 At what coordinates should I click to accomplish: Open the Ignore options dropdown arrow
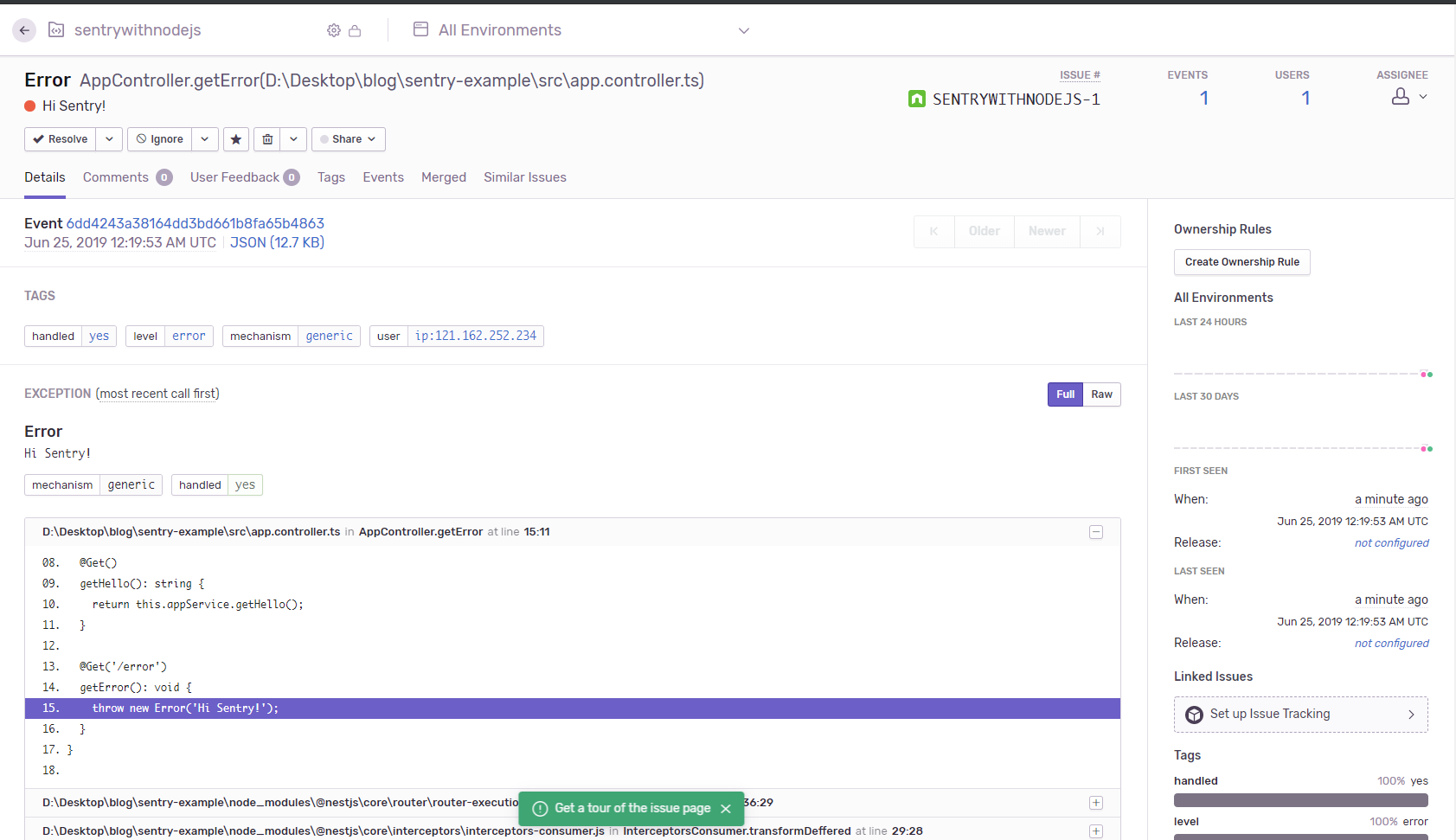pyautogui.click(x=205, y=139)
